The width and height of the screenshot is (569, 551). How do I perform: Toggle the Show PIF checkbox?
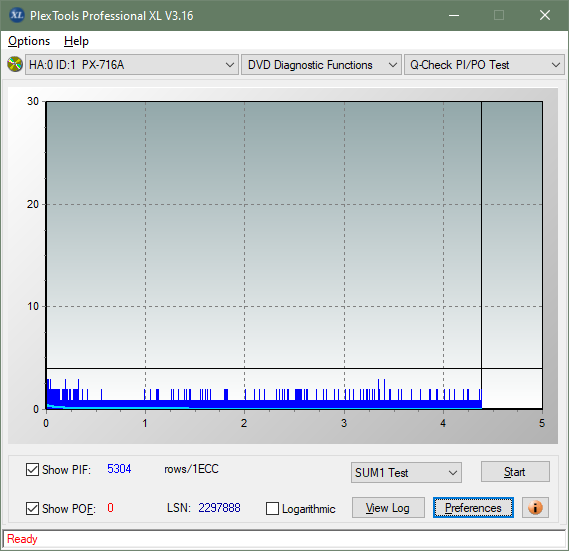(x=32, y=469)
